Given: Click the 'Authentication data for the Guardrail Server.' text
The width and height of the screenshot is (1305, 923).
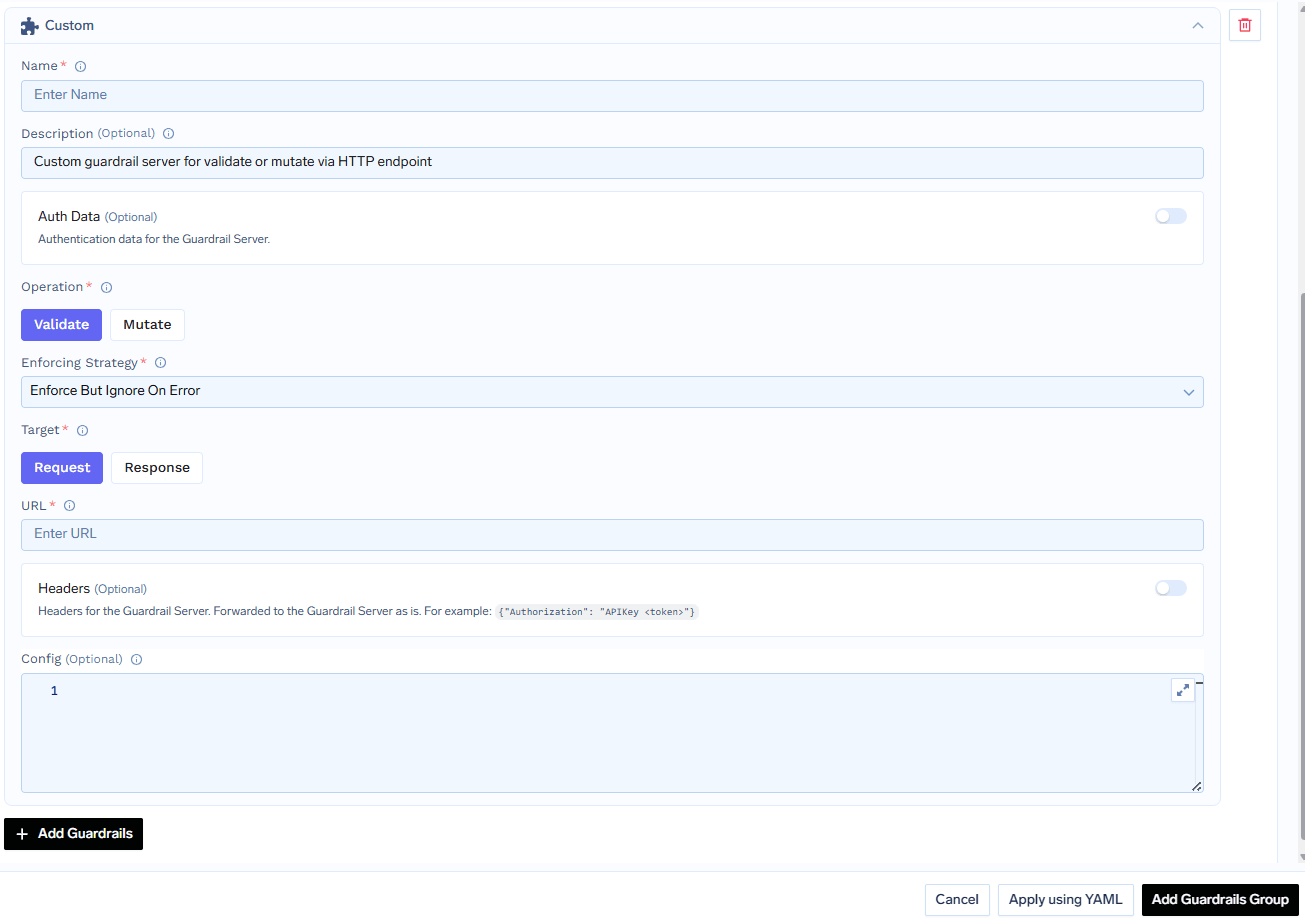Looking at the screenshot, I should pos(154,240).
